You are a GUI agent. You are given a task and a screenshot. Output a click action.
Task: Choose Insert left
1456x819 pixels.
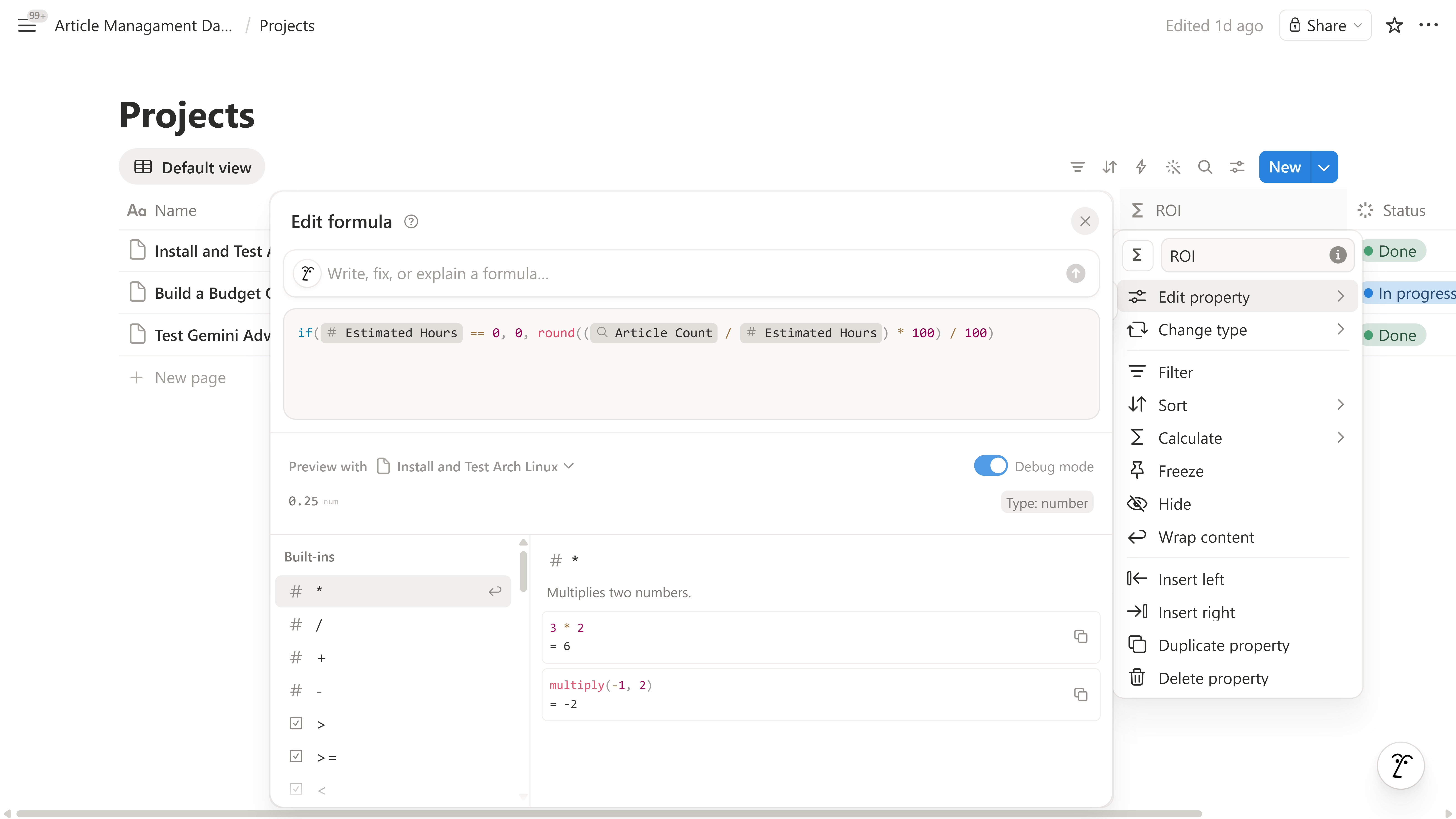click(x=1238, y=579)
